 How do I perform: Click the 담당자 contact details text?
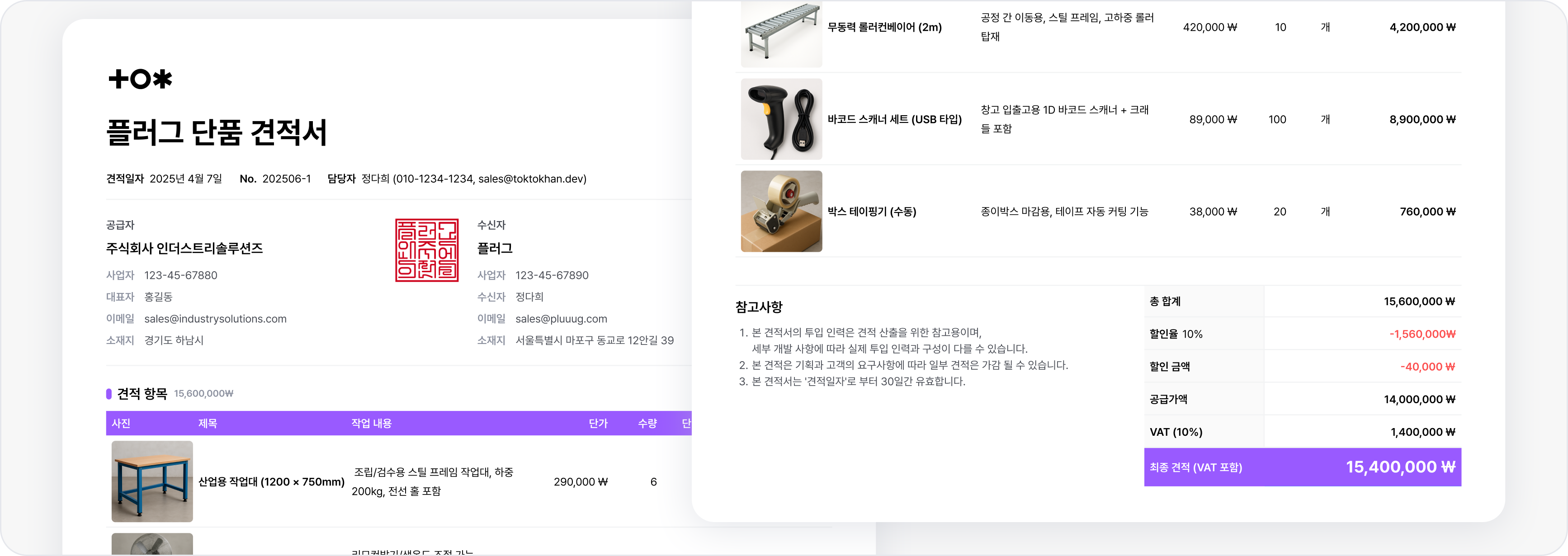pyautogui.click(x=473, y=179)
